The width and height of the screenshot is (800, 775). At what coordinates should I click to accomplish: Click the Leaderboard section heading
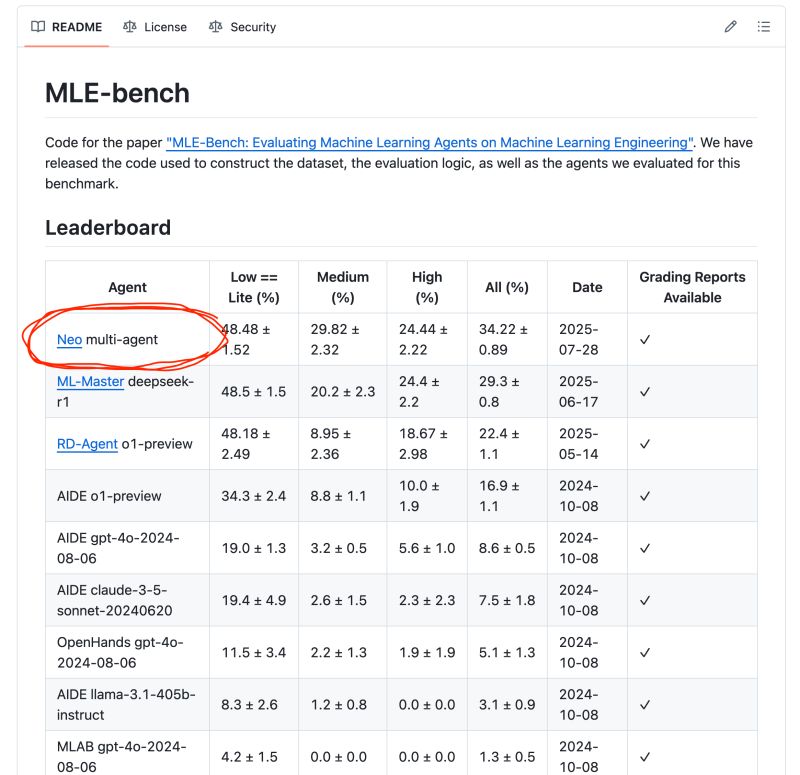[x=108, y=227]
